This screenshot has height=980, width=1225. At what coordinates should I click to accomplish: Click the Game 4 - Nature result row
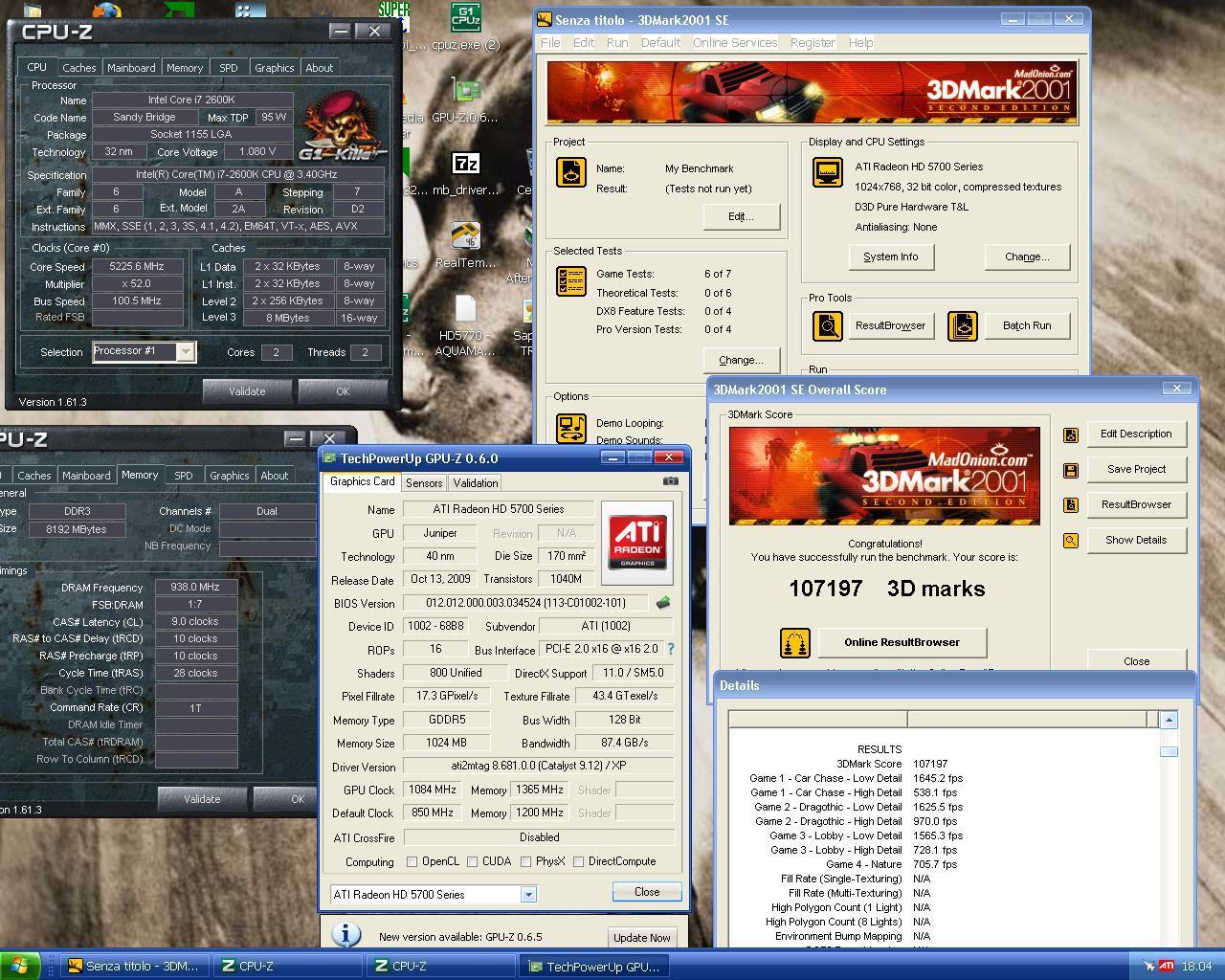click(890, 864)
